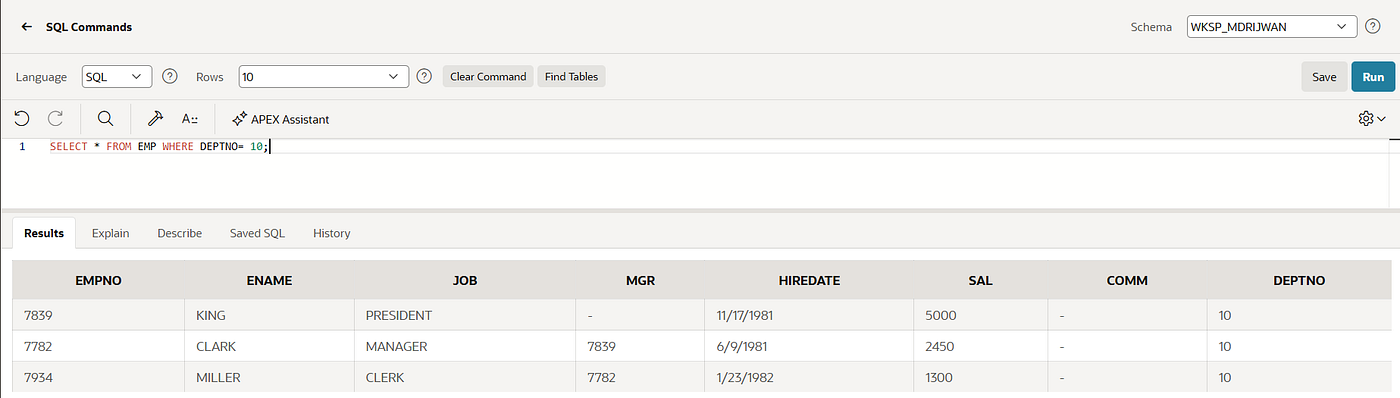Select hire date 11/17/1981 cell
1400x398 pixels.
coord(809,315)
